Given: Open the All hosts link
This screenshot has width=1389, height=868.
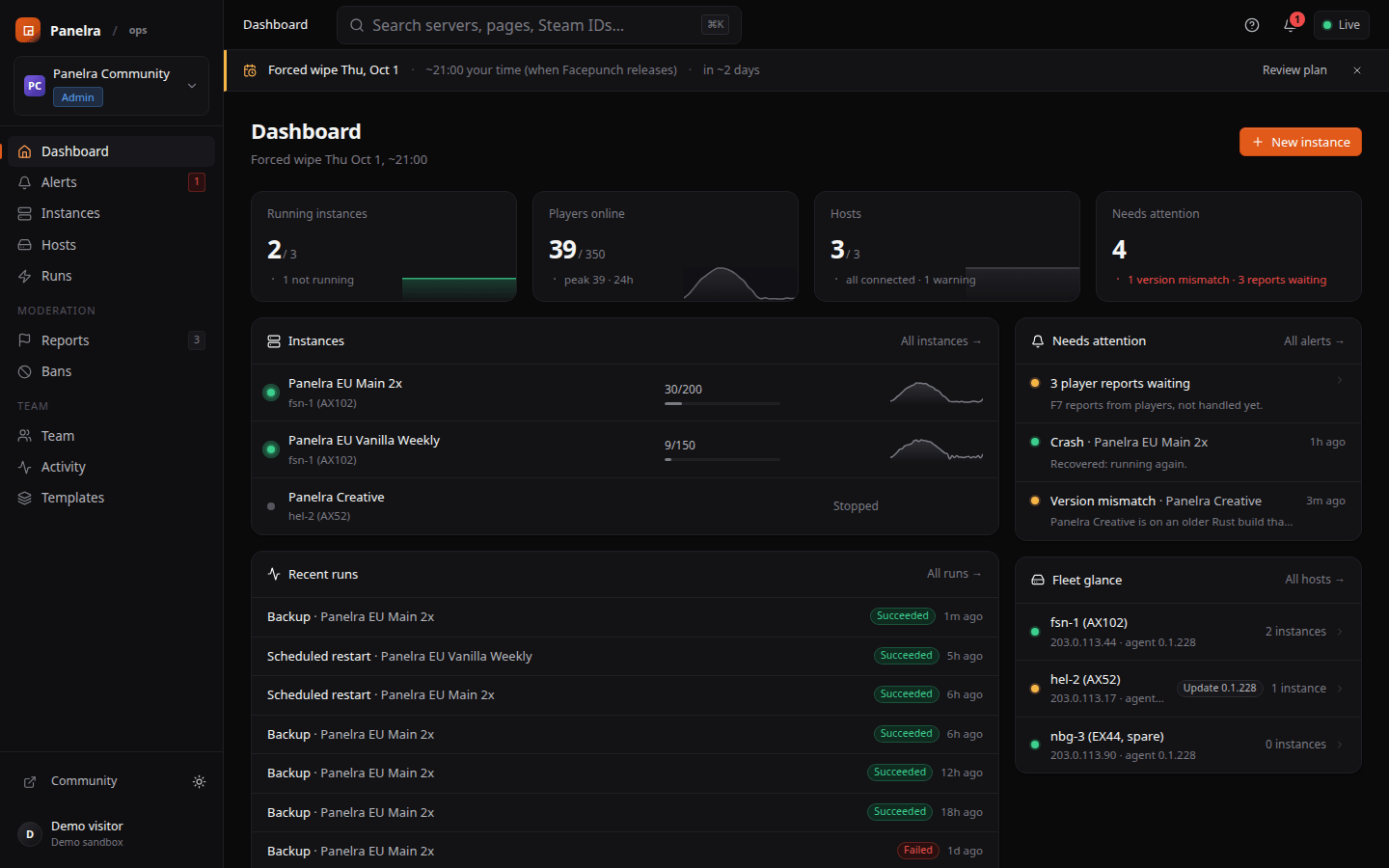Looking at the screenshot, I should pos(1314,580).
